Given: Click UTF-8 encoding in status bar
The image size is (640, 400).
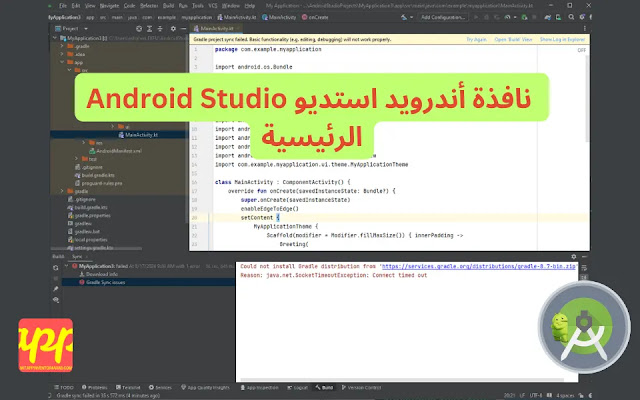Looking at the screenshot, I should tap(536, 396).
